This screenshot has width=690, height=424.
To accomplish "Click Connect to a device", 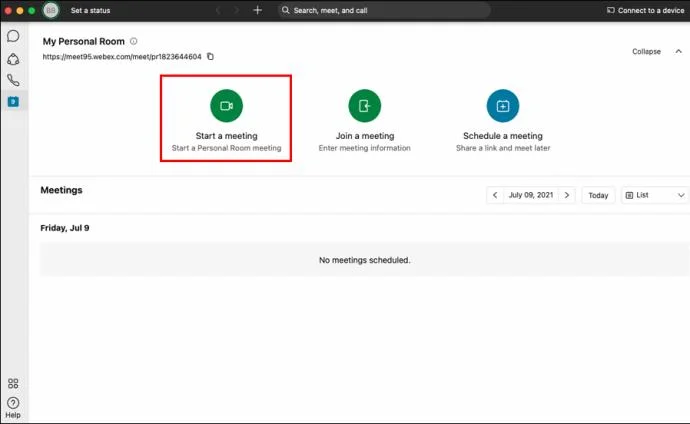I will (x=644, y=10).
